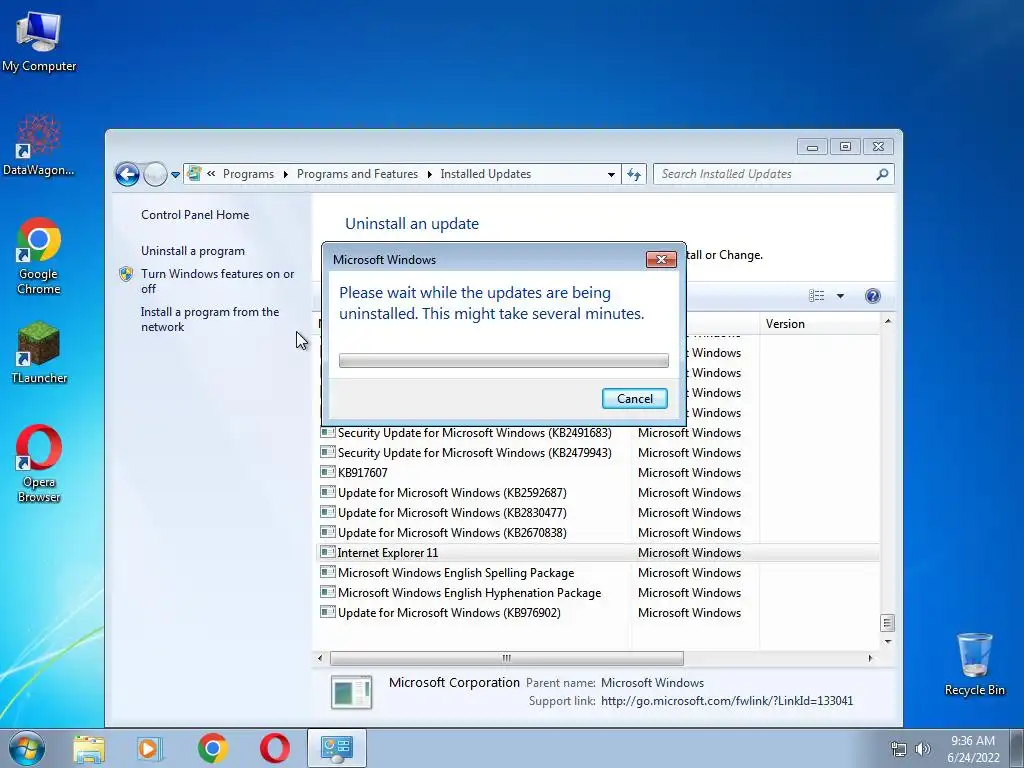Click the control panel icon in address bar
1024x768 pixels.
(194, 174)
